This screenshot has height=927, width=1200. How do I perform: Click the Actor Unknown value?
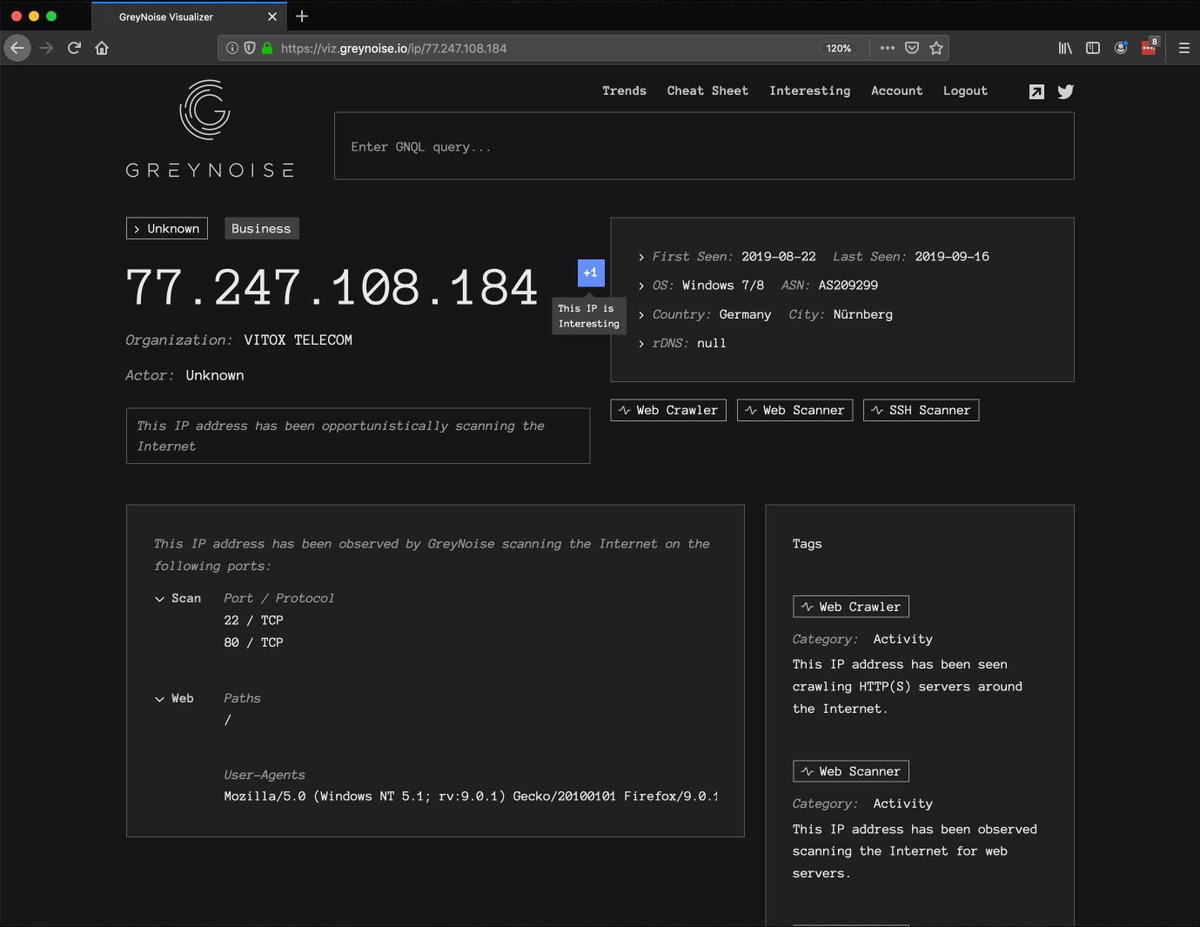coord(215,375)
